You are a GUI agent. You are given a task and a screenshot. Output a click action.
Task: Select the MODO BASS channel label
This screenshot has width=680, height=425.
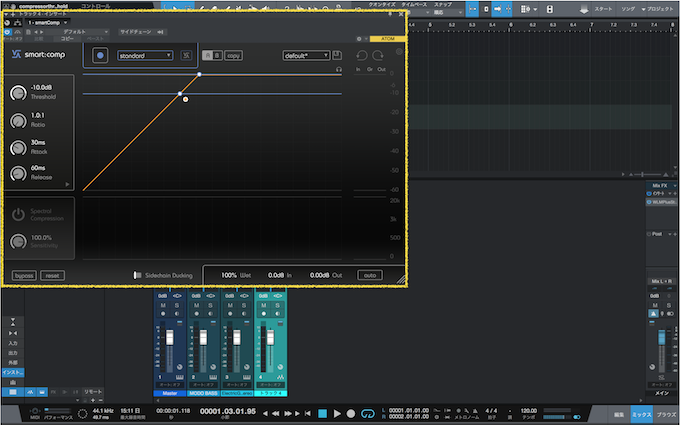(203, 393)
